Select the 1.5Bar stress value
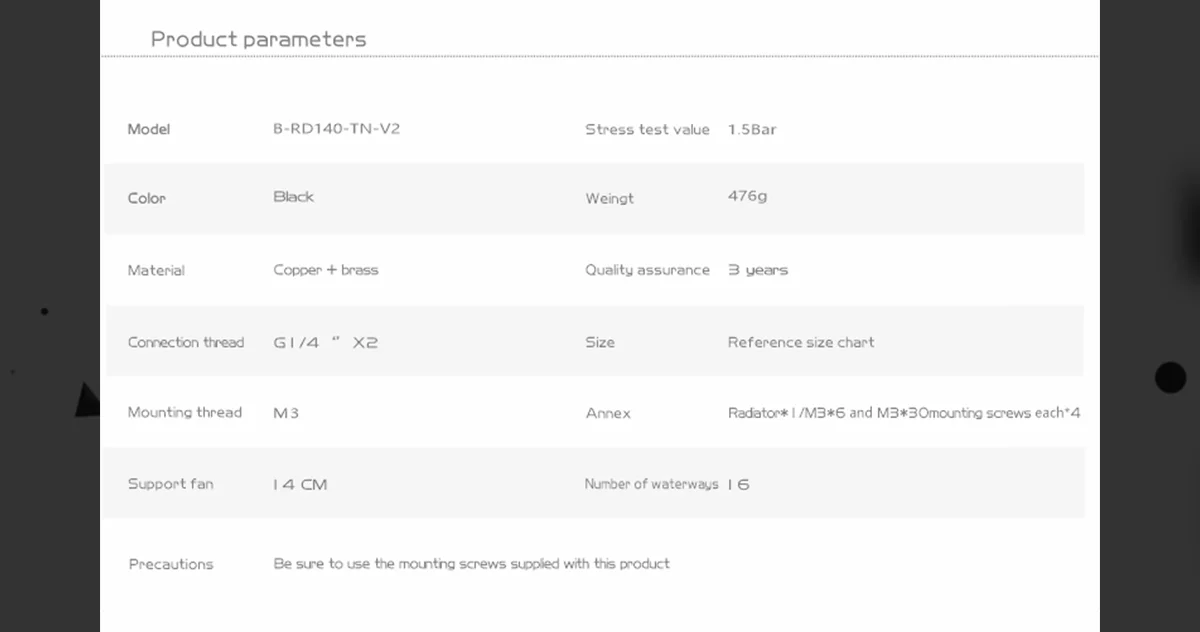Image resolution: width=1200 pixels, height=632 pixels. click(x=752, y=129)
